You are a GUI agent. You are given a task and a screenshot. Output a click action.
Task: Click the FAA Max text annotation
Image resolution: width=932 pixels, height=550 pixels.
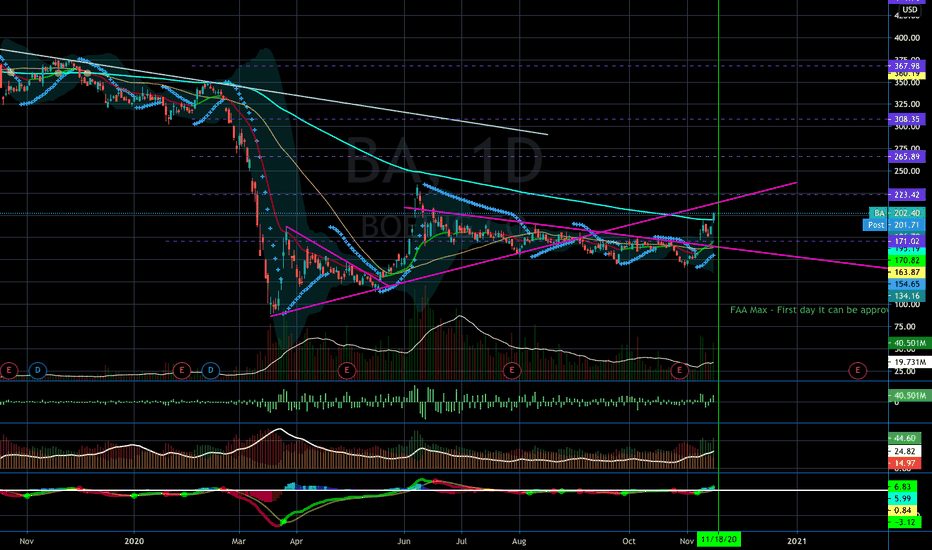point(809,310)
